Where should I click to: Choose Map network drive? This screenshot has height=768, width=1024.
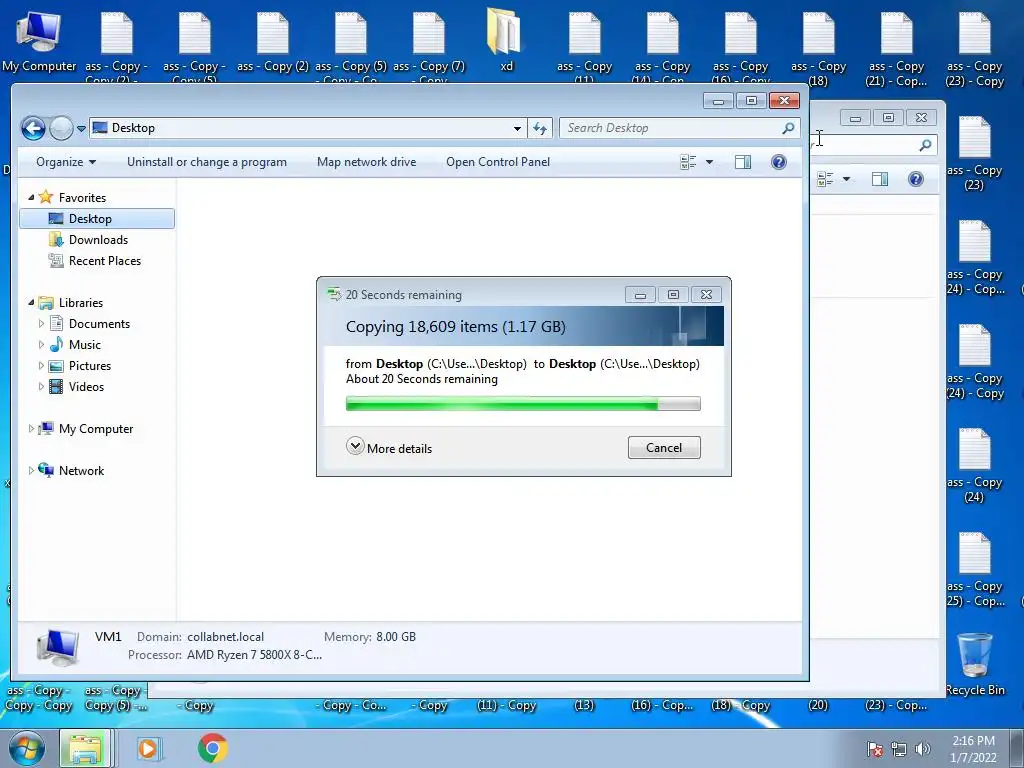[x=366, y=162]
